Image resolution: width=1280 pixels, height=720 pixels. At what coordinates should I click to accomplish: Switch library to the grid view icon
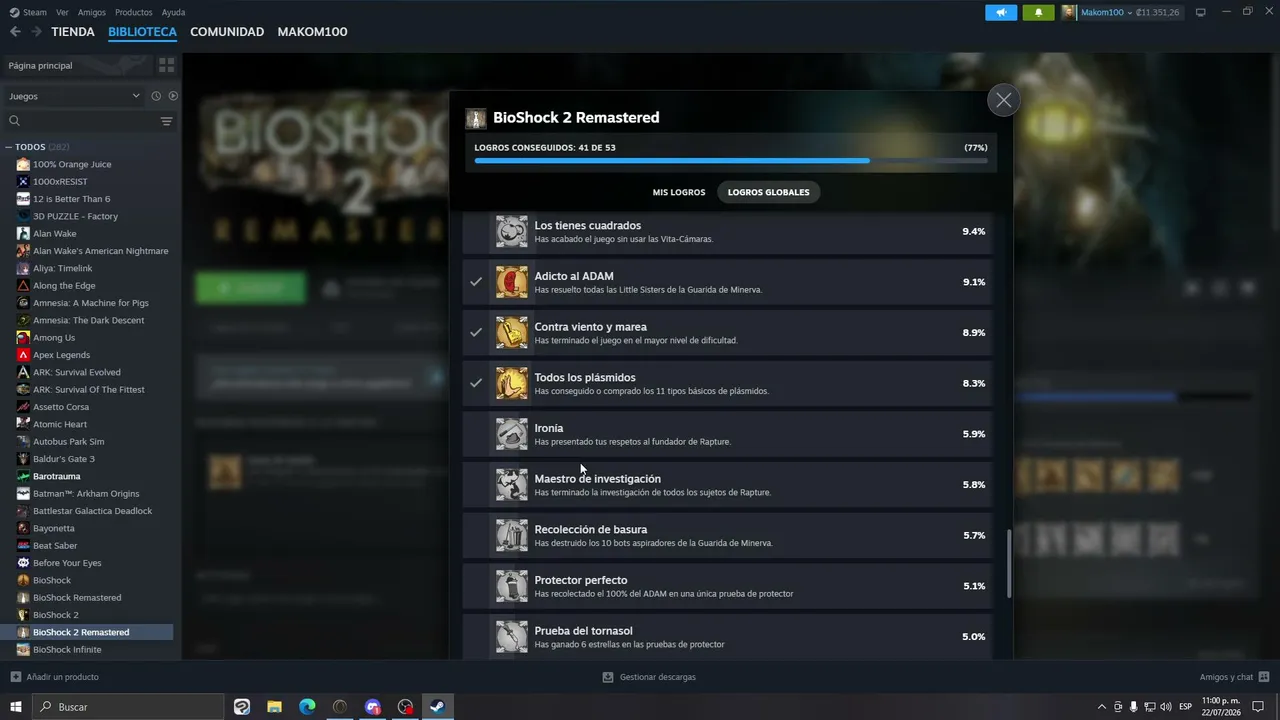[166, 65]
